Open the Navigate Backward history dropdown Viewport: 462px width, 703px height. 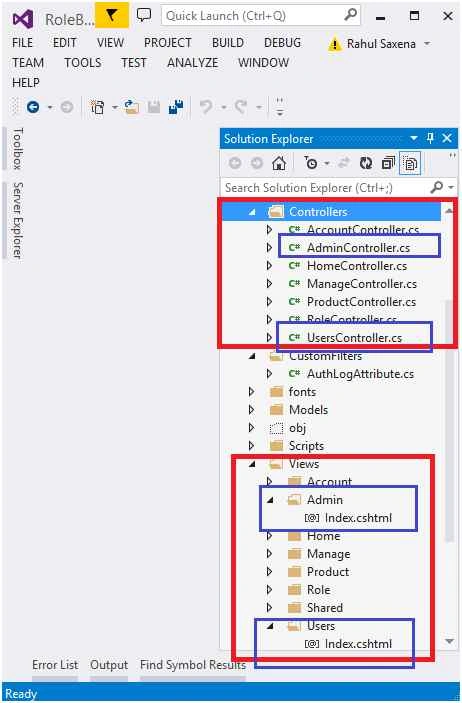[x=50, y=108]
